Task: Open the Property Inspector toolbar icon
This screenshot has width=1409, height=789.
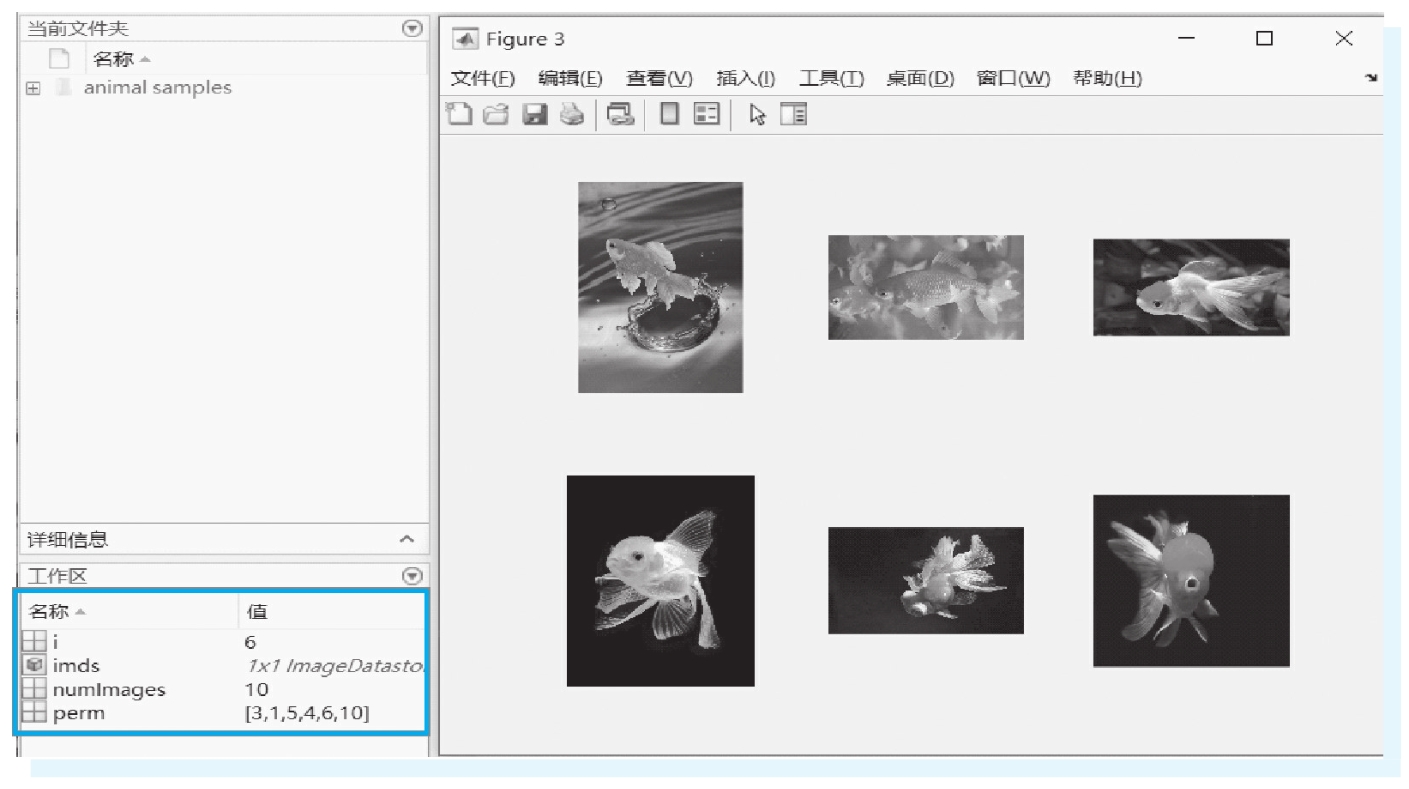Action: click(x=794, y=115)
